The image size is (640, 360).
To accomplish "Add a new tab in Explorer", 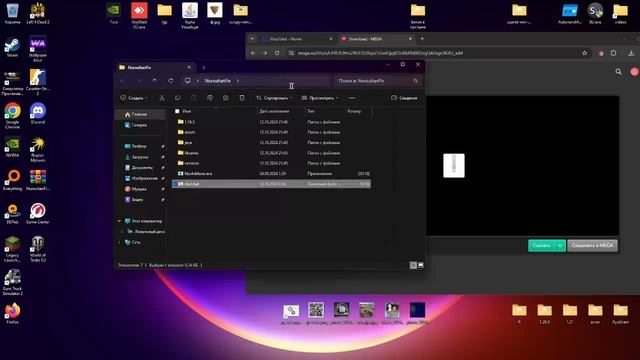I will point(203,67).
